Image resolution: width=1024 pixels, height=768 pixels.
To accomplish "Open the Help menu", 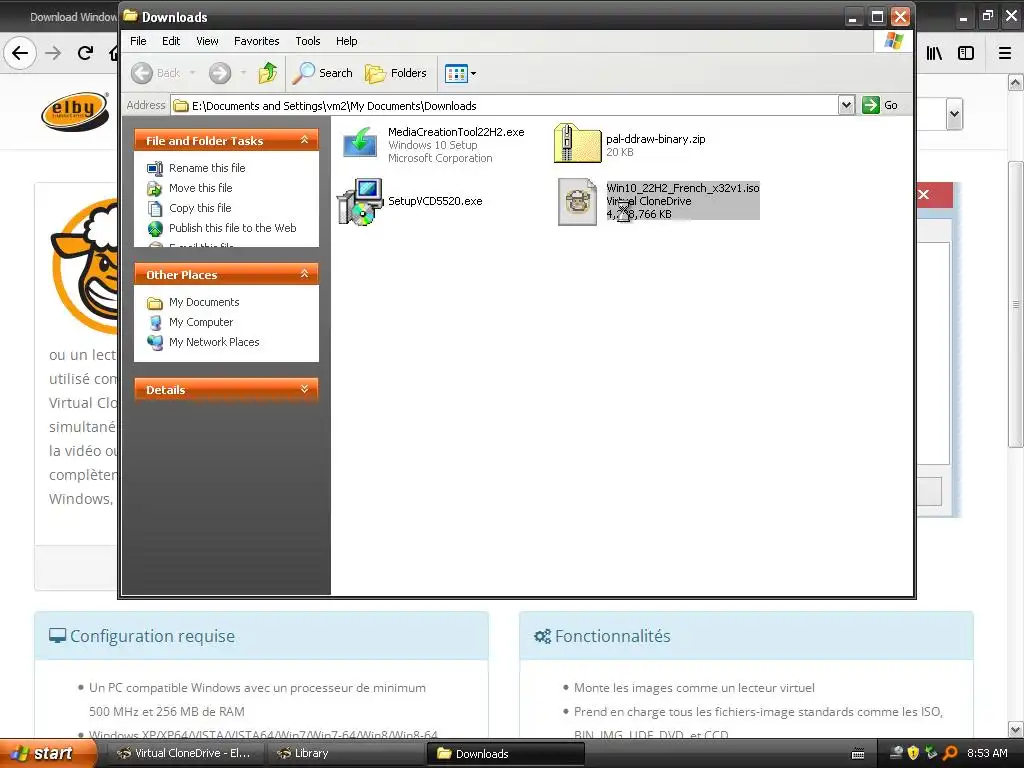I will (x=346, y=41).
